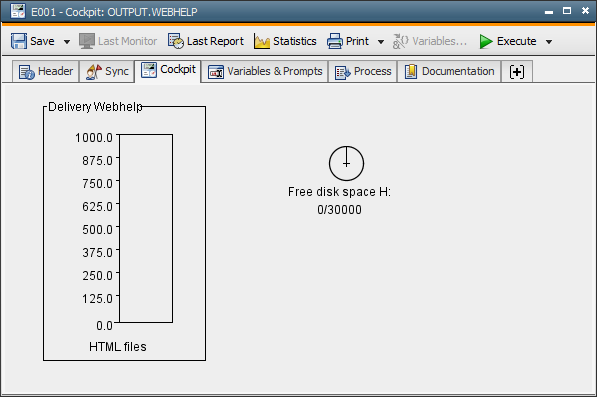The width and height of the screenshot is (597, 397).
Task: Open the Variables & Prompts tab
Action: coord(265,72)
